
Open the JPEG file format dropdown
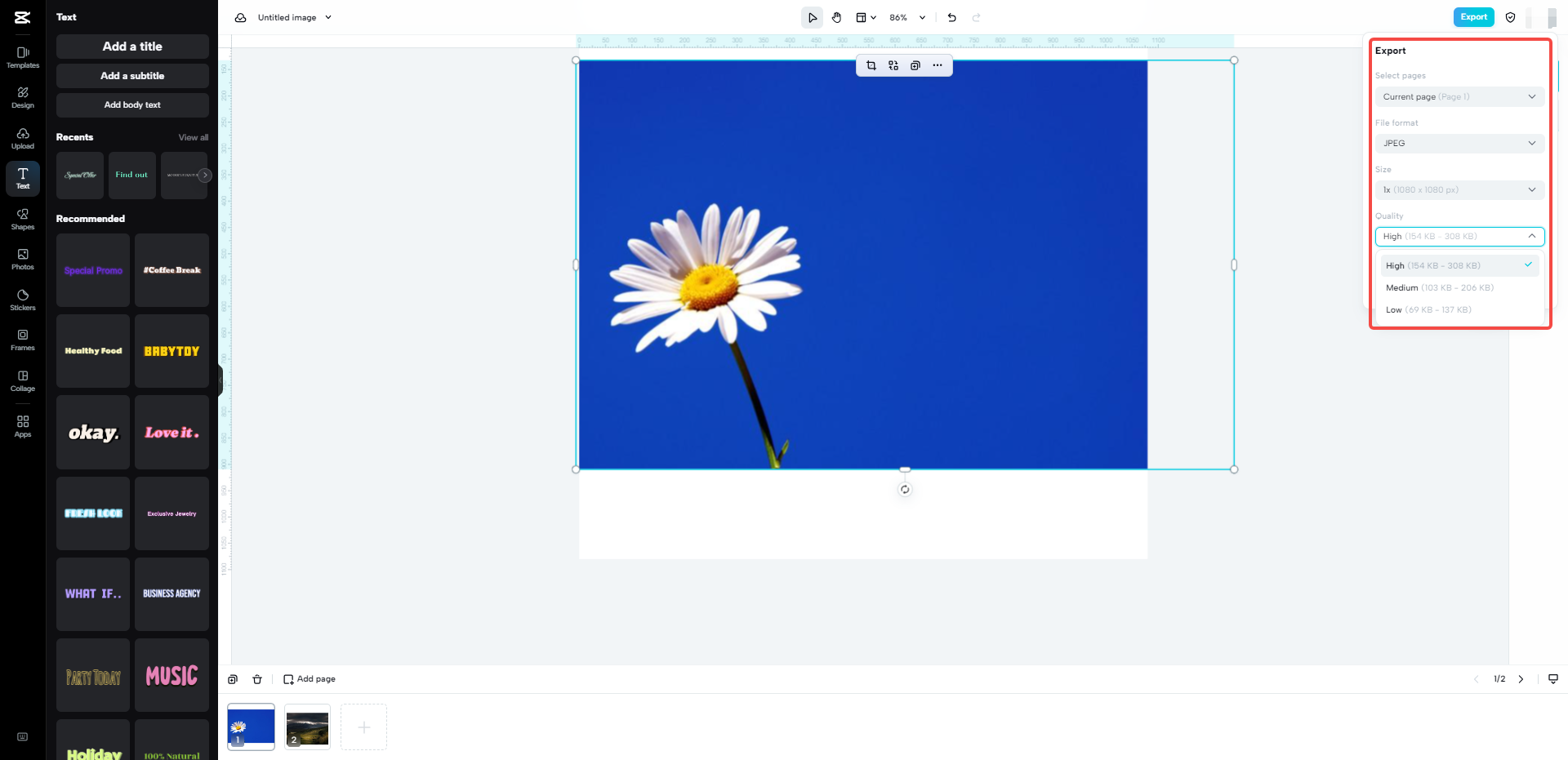click(x=1459, y=143)
